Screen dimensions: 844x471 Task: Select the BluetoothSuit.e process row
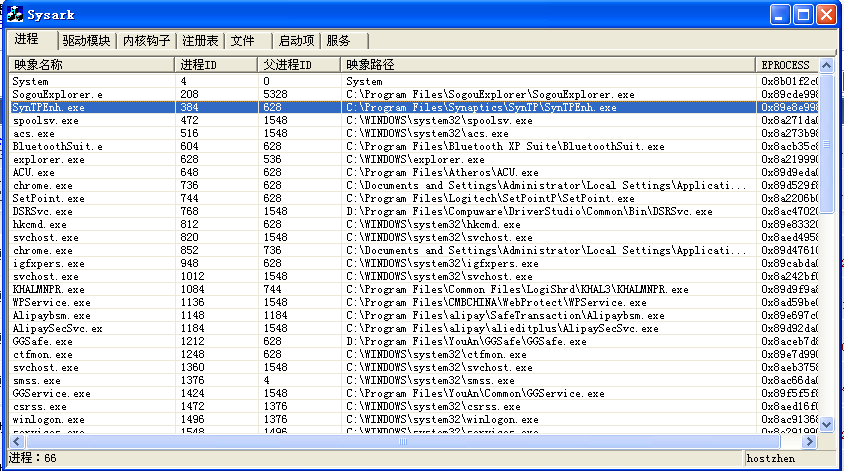tap(414, 146)
